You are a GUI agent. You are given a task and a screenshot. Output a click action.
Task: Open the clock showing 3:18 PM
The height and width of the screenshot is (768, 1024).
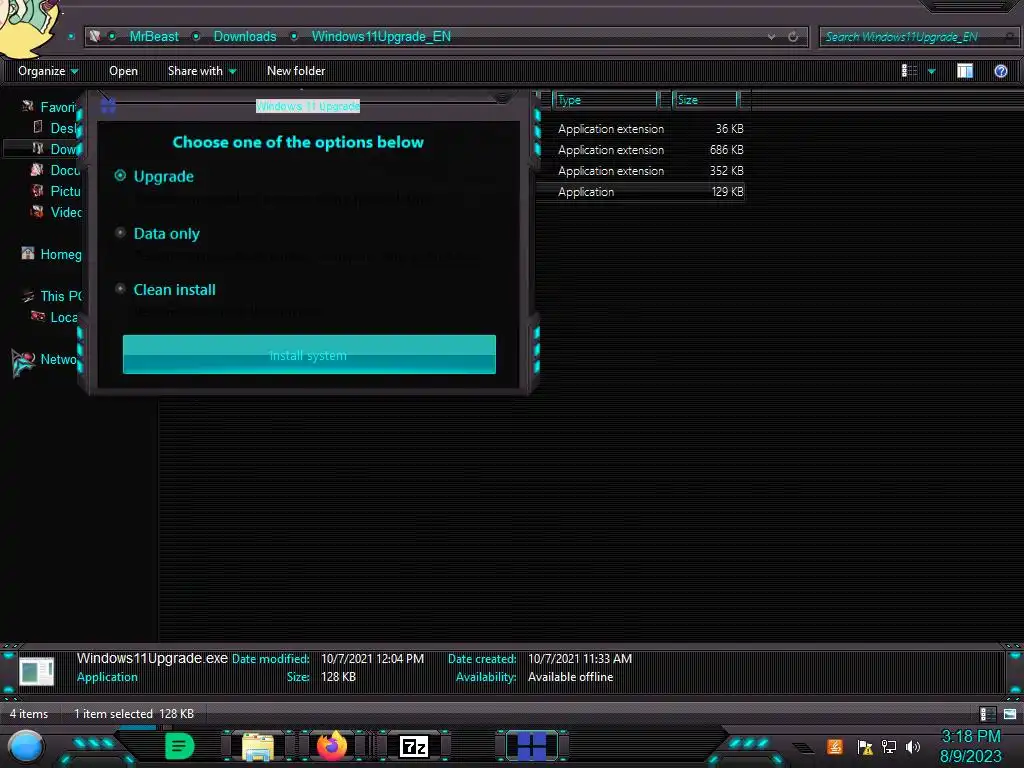coord(970,737)
